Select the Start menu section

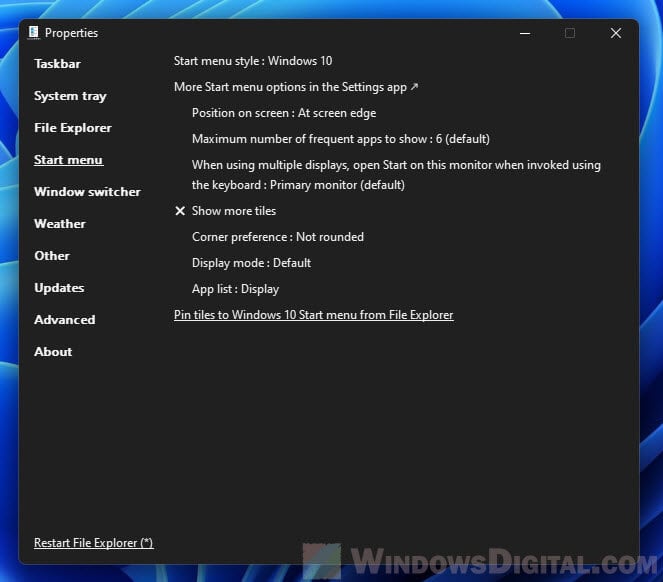click(68, 160)
